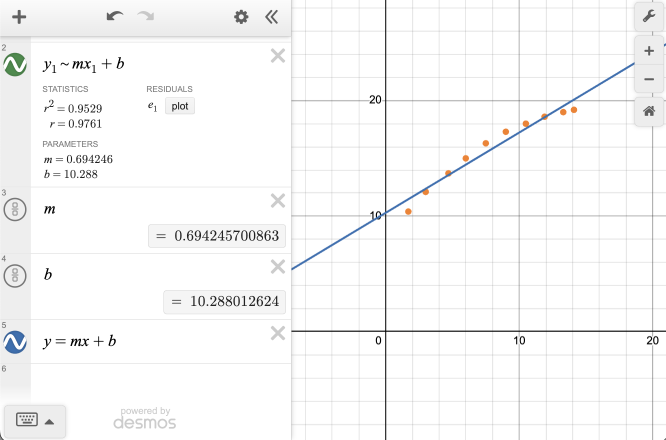Click the redo arrow icon
666x440 pixels.
(x=146, y=17)
